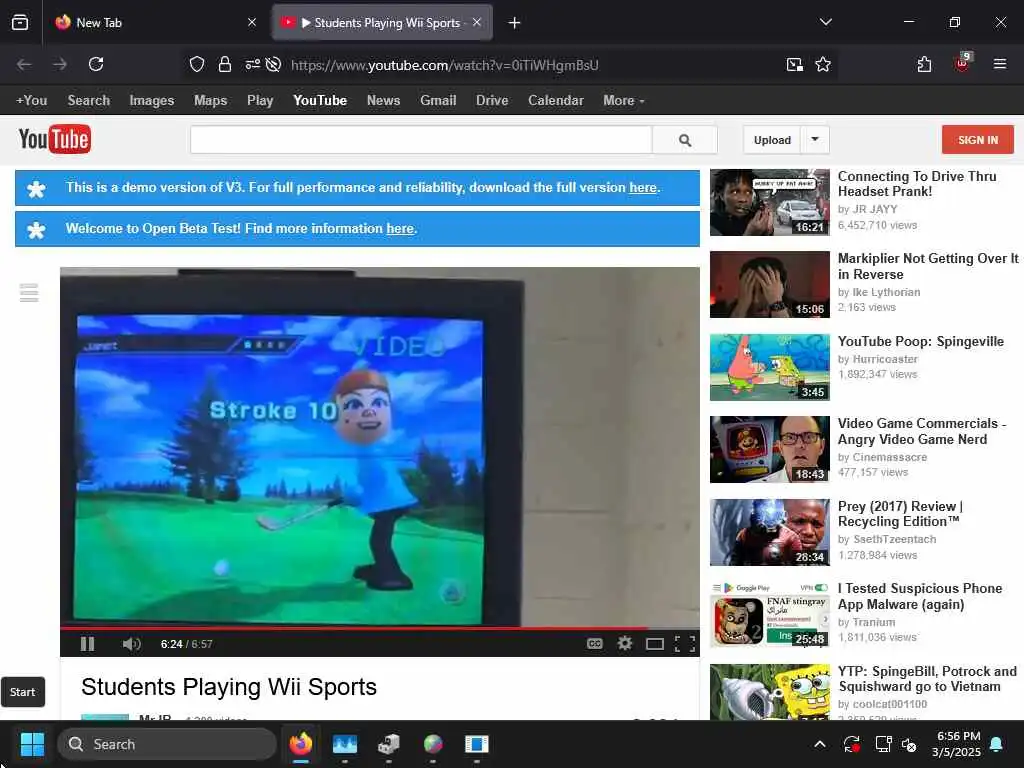Seek on the red video progress bar
This screenshot has width=1024, height=768.
pyautogui.click(x=379, y=628)
